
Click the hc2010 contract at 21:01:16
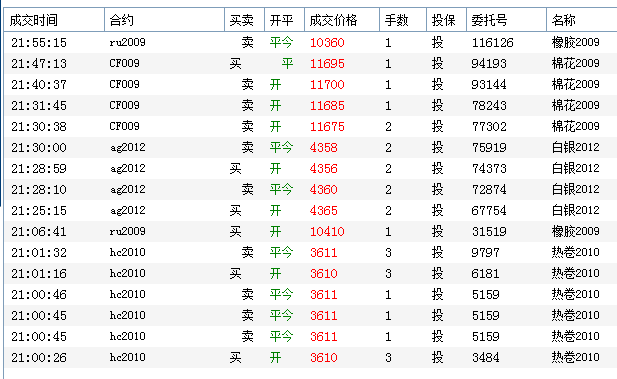[127, 273]
